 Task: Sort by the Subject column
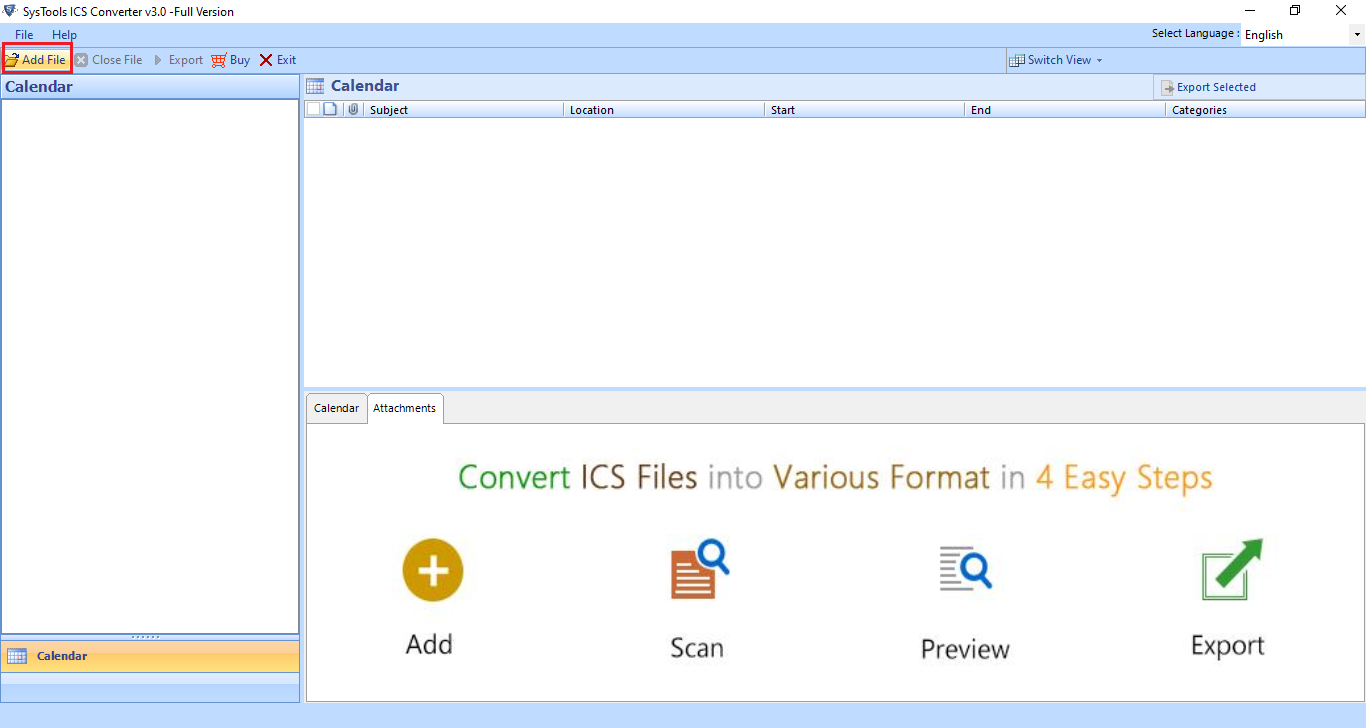[x=463, y=110]
